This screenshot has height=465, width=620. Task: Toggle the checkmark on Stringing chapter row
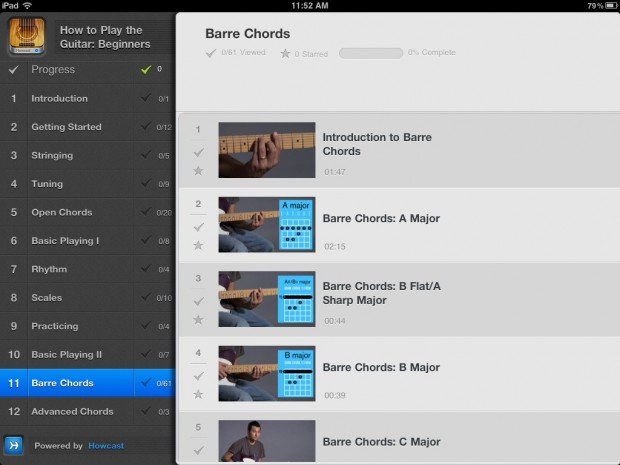pos(146,154)
